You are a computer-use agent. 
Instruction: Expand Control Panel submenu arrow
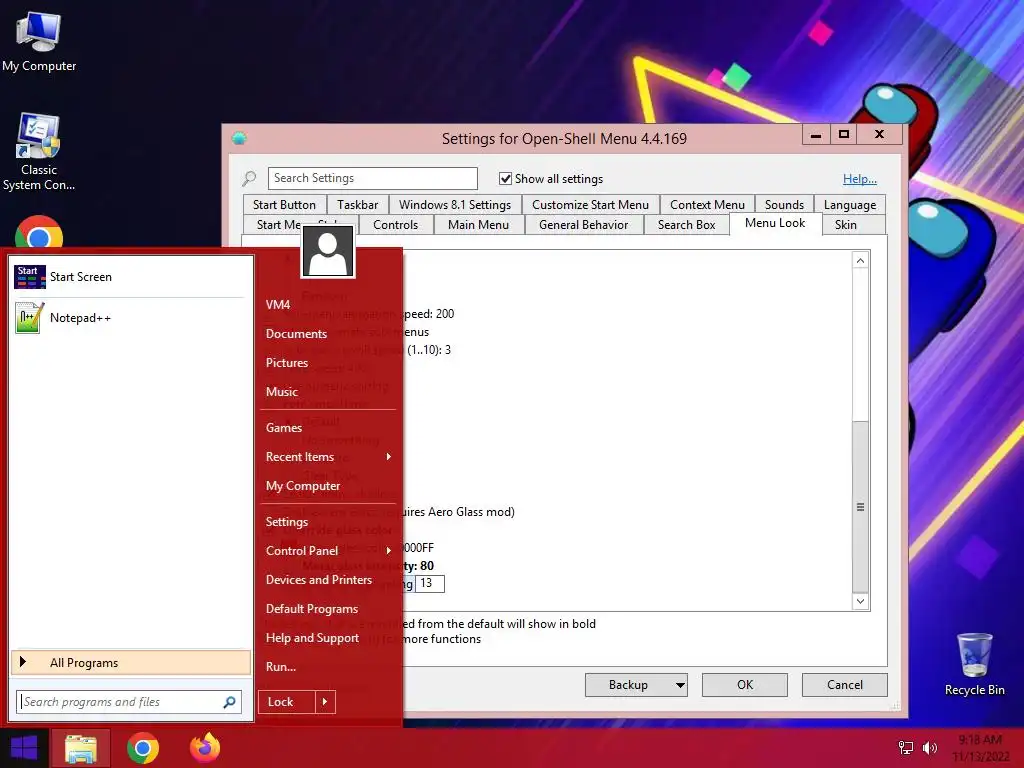389,551
